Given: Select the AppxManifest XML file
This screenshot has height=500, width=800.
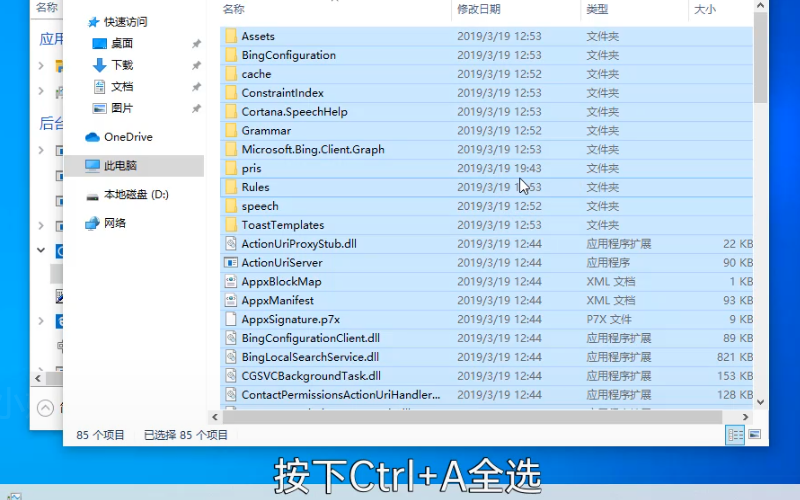Looking at the screenshot, I should [x=277, y=300].
